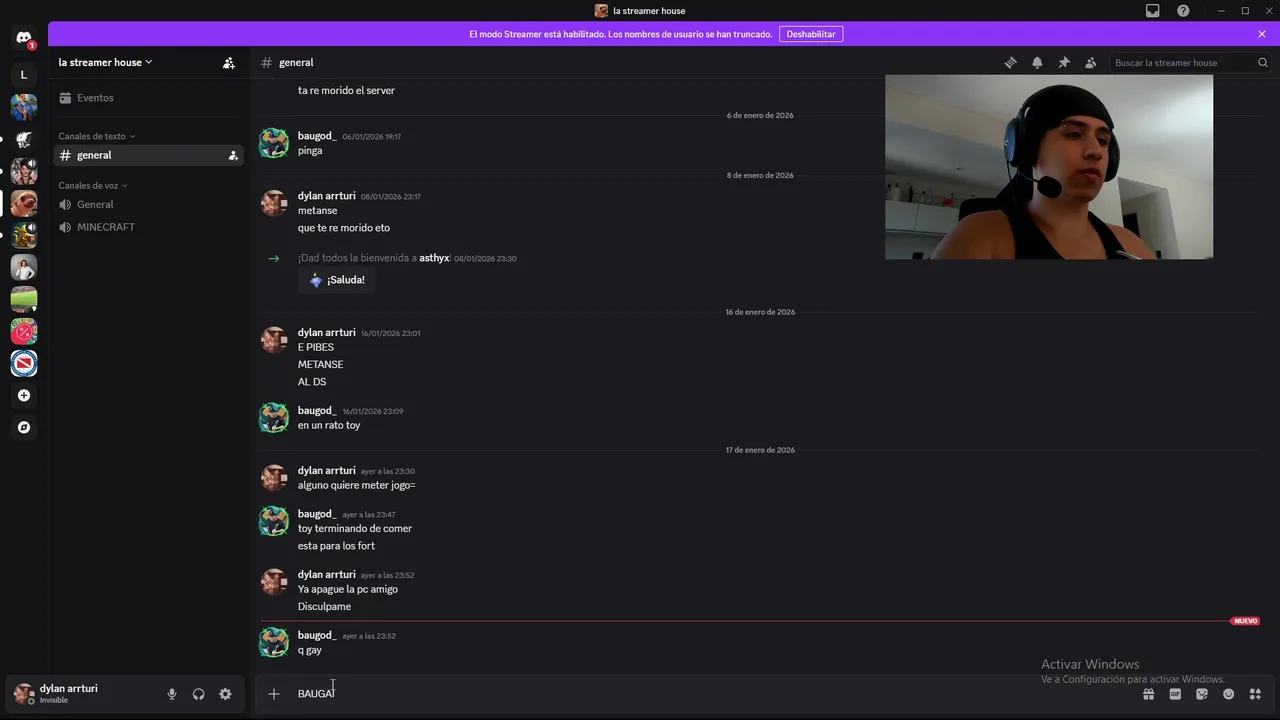This screenshot has width=1280, height=720.
Task: Click username dylan arrturi above "metanse"
Action: coord(326,196)
